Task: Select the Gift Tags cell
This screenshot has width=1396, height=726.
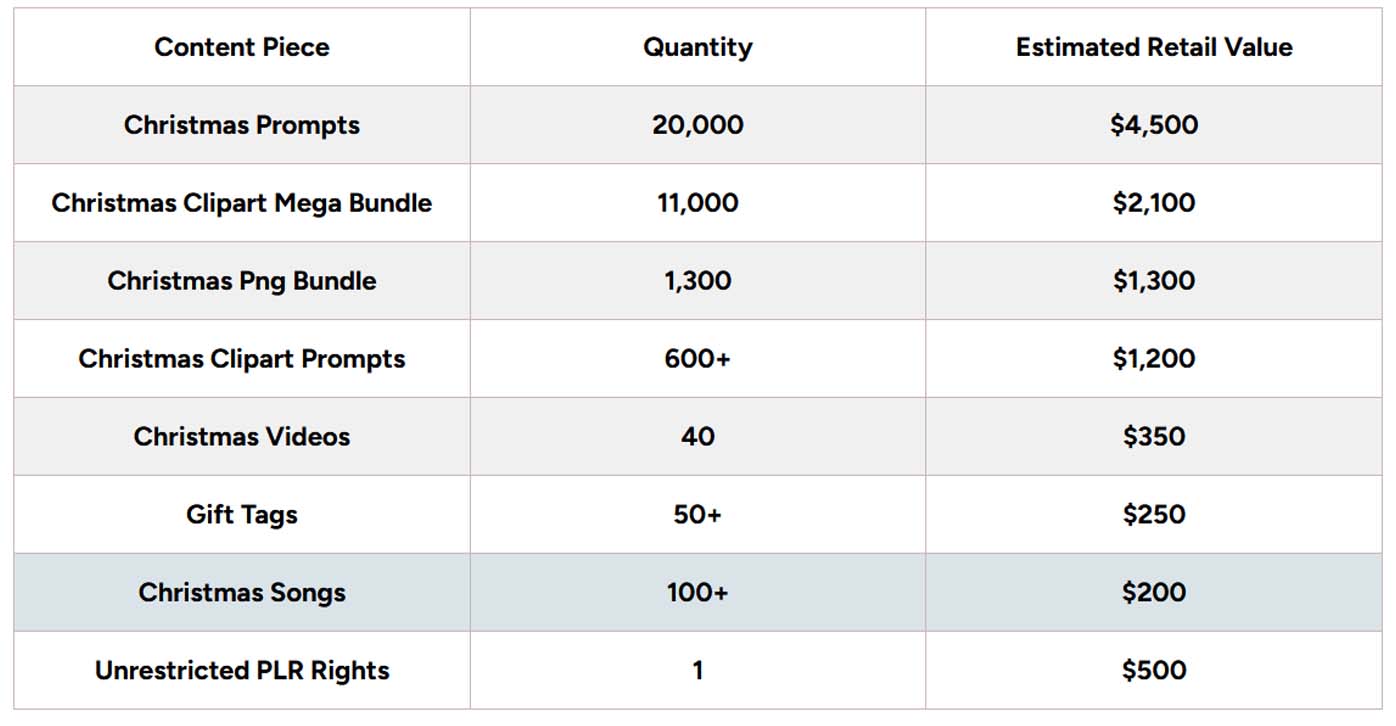Action: tap(242, 515)
